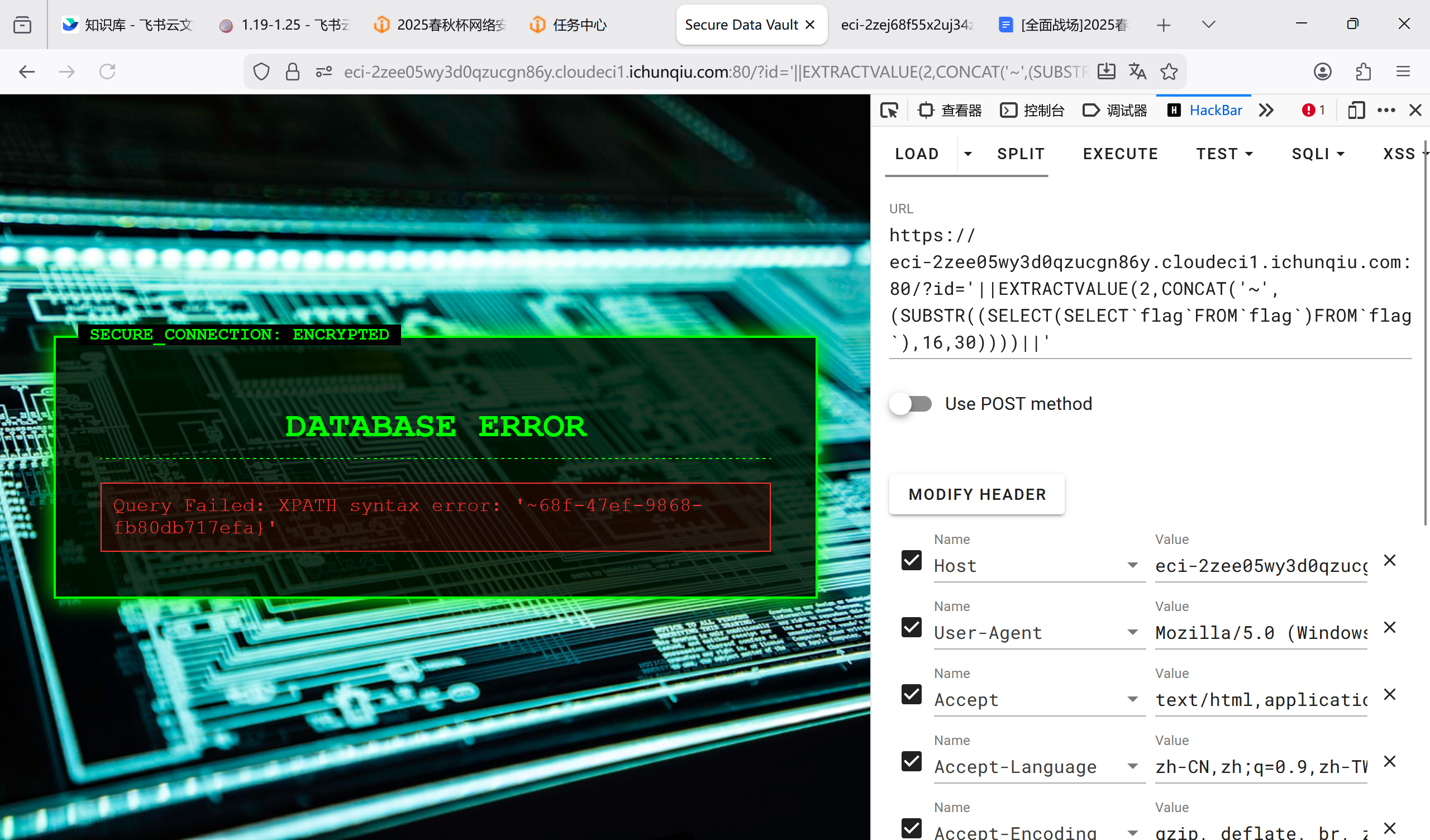
Task: Open the TEST dropdown in HackBar
Action: 1224,154
